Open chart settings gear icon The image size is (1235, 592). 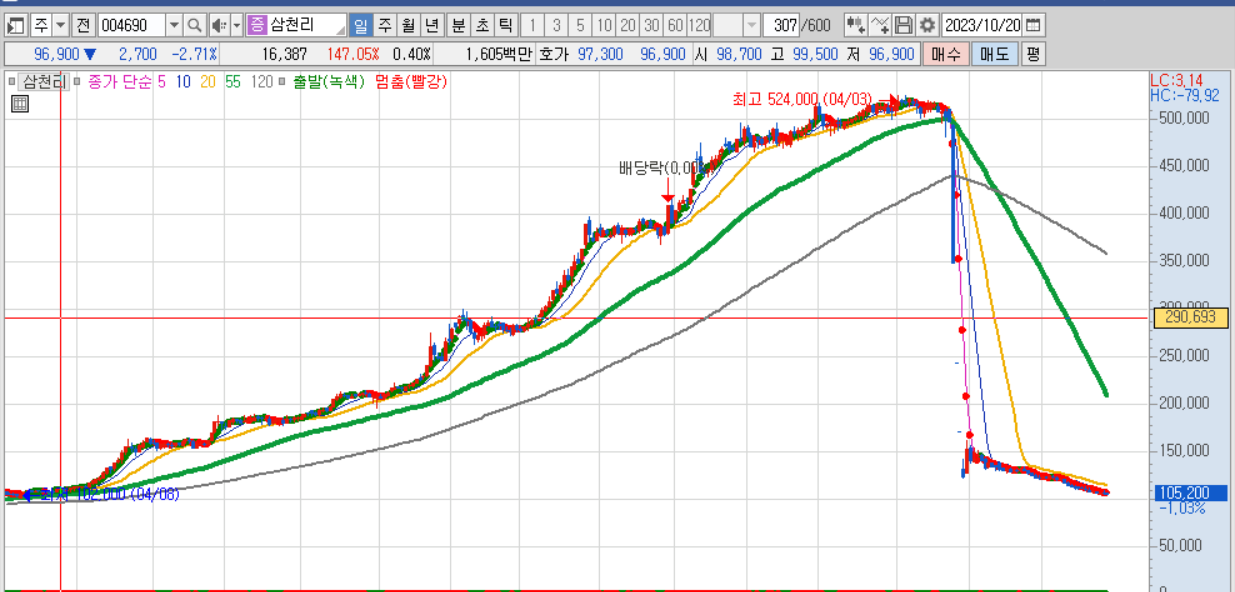pos(928,25)
